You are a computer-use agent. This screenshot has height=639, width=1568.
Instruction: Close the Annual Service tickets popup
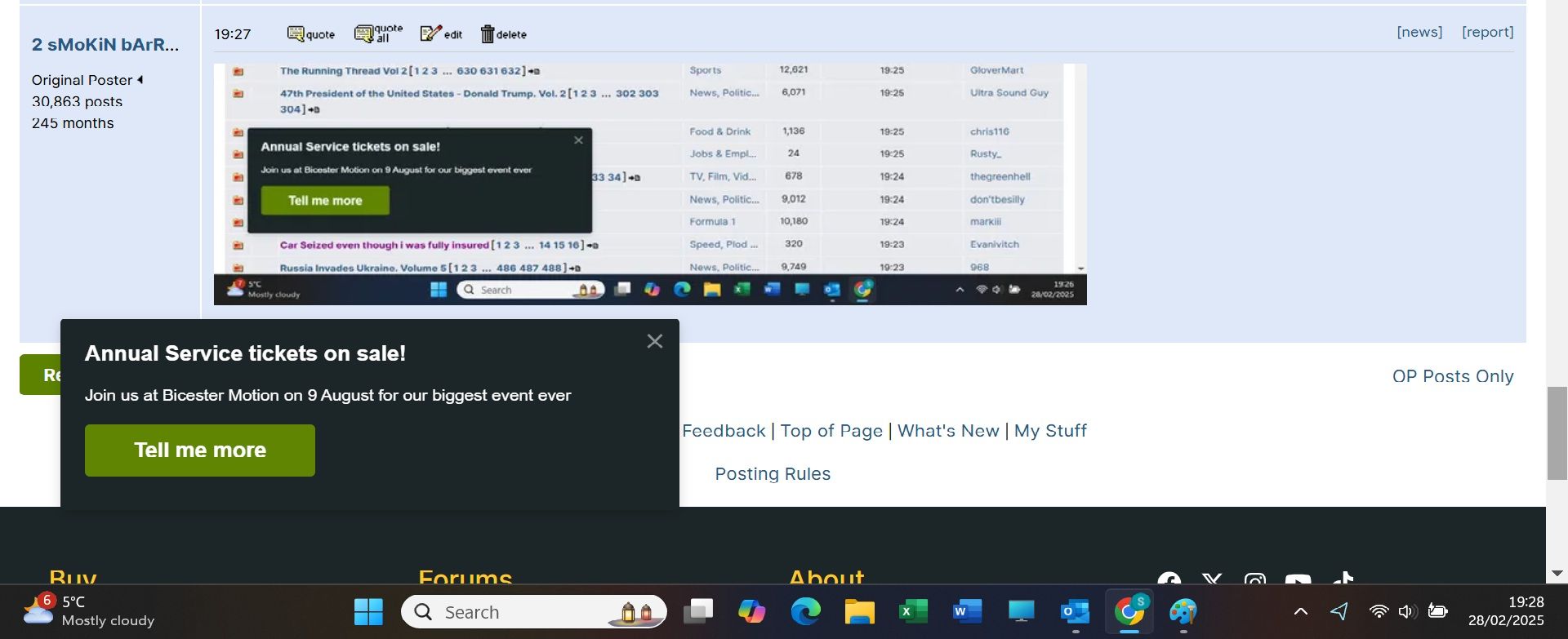click(654, 341)
